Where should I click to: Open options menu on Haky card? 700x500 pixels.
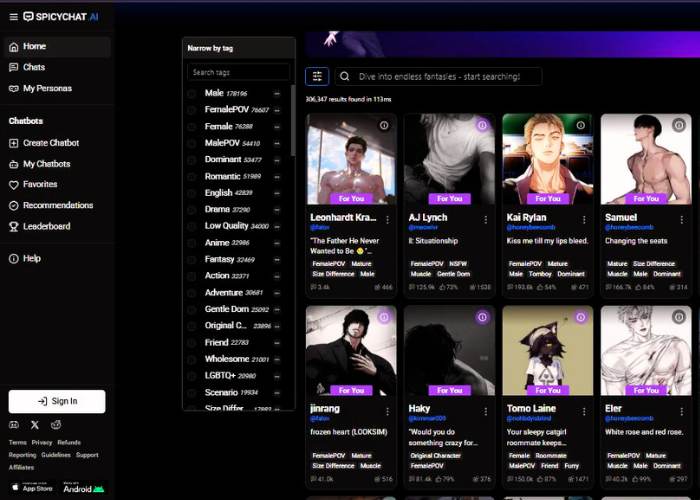tap(485, 411)
